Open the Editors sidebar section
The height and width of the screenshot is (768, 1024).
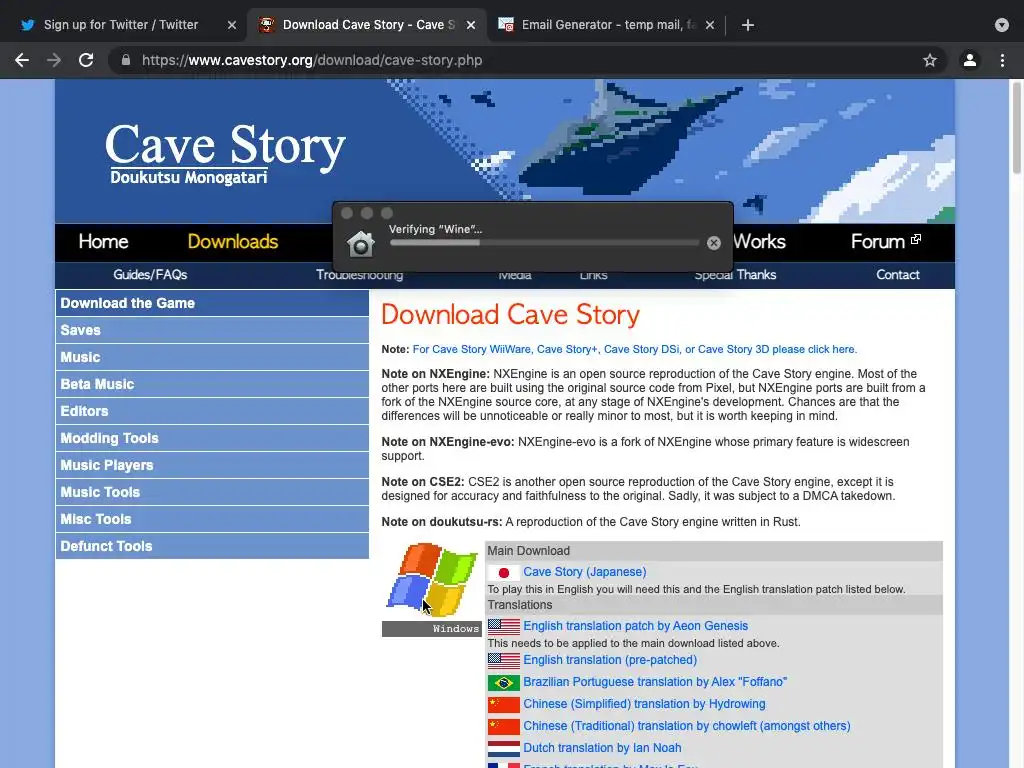coord(212,411)
